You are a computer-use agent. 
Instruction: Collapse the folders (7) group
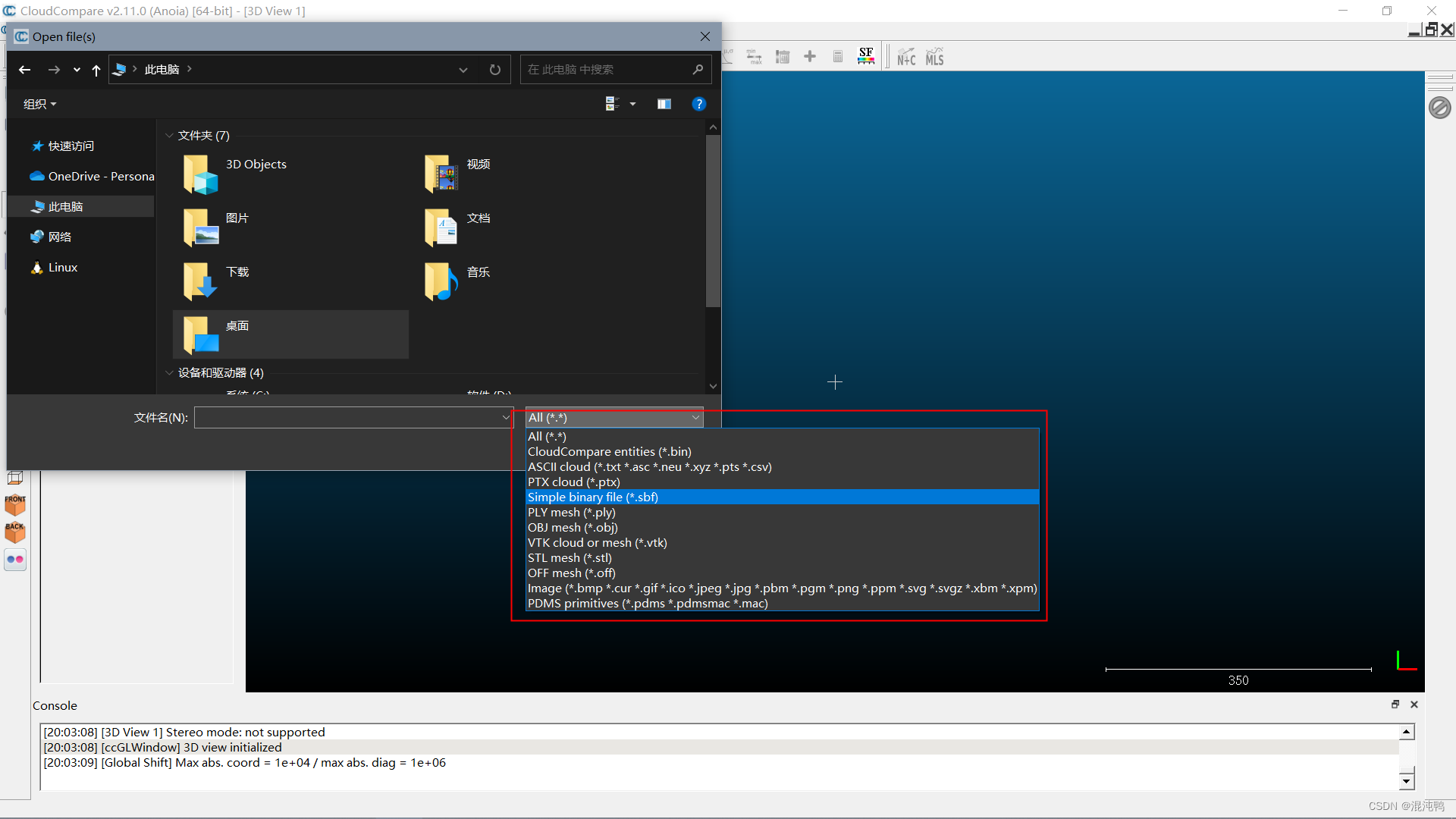pyautogui.click(x=169, y=136)
